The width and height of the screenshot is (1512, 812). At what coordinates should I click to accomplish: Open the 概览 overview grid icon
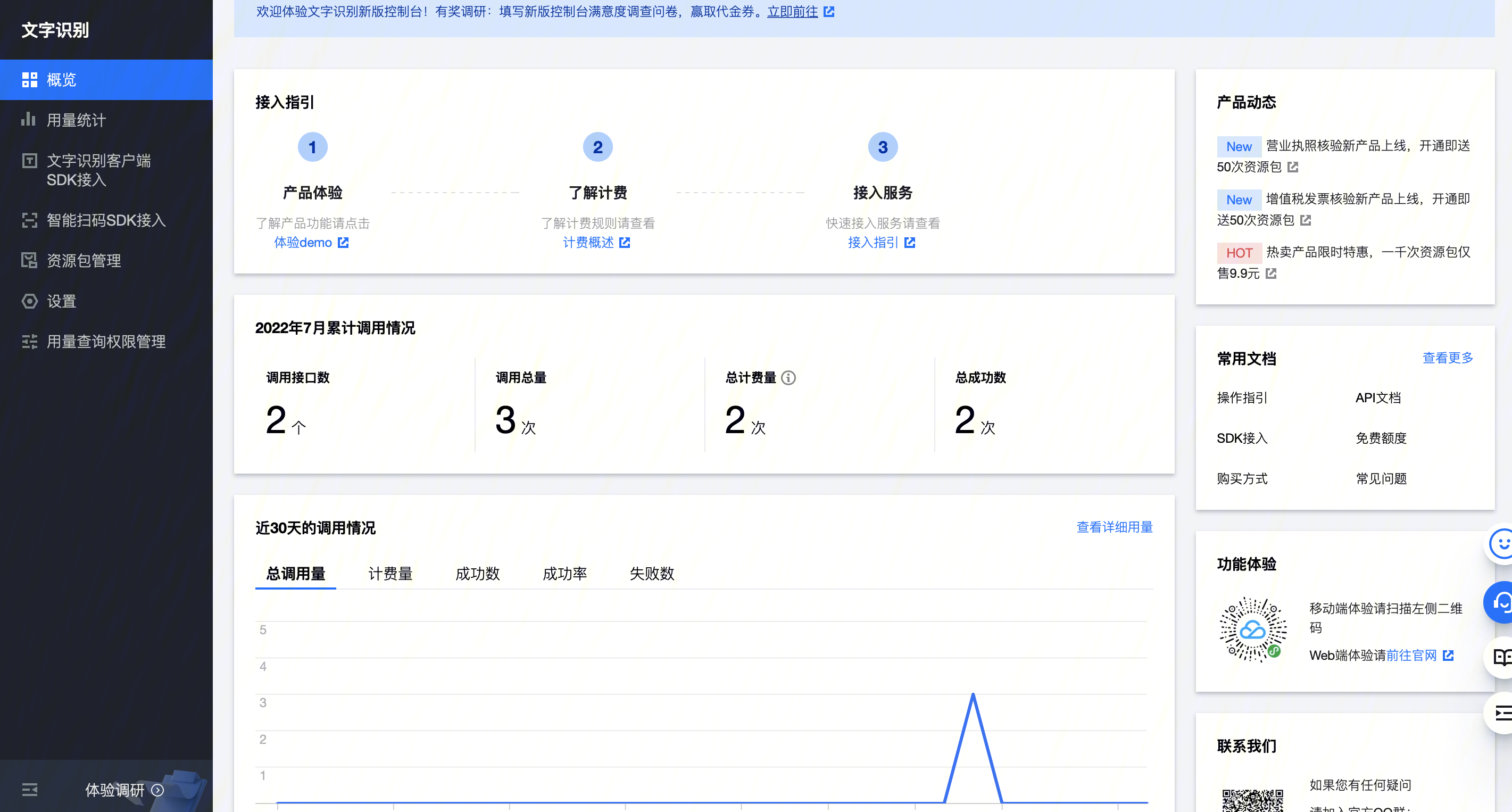pos(29,79)
